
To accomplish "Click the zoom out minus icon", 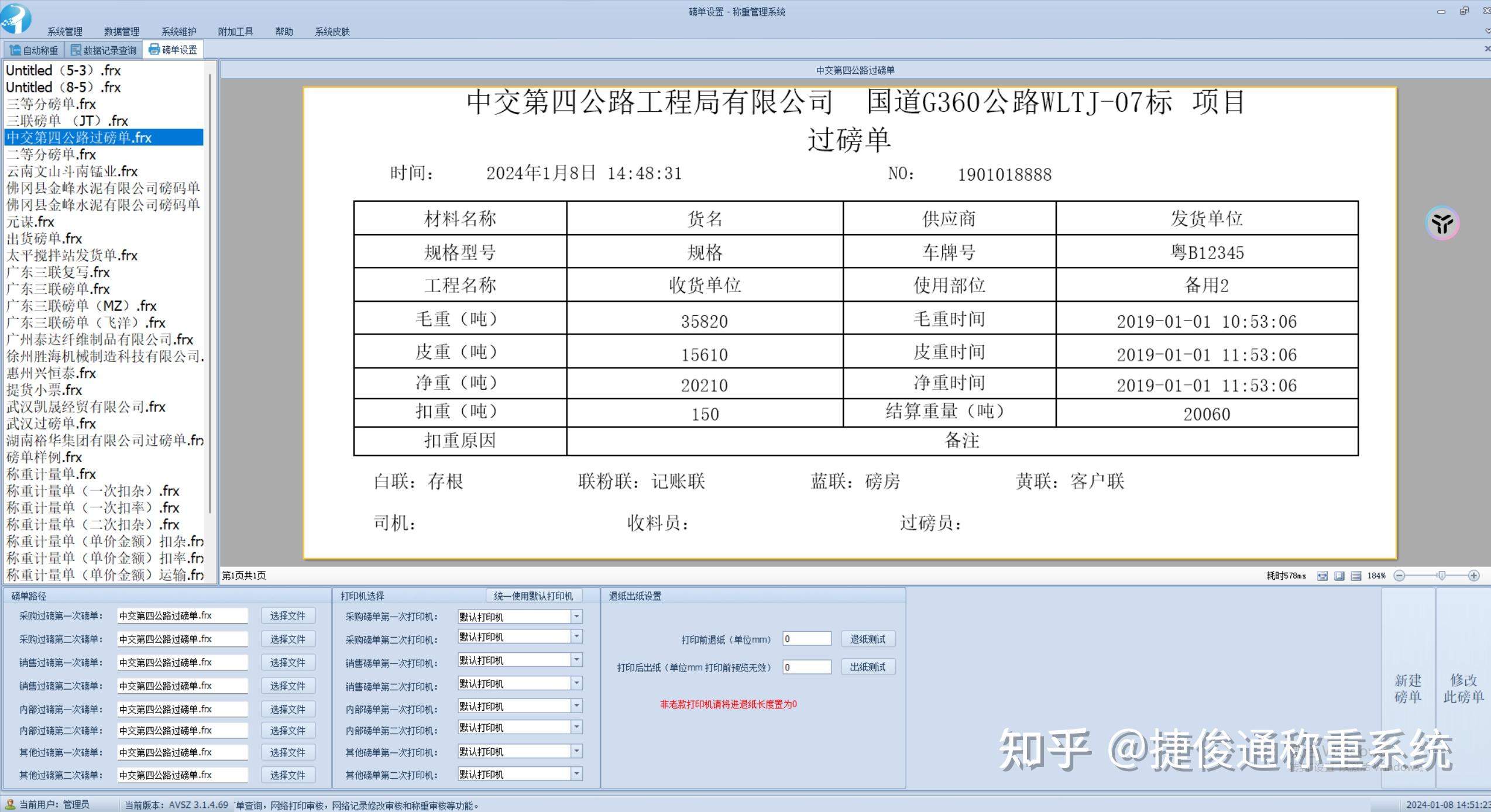I will coord(1399,576).
